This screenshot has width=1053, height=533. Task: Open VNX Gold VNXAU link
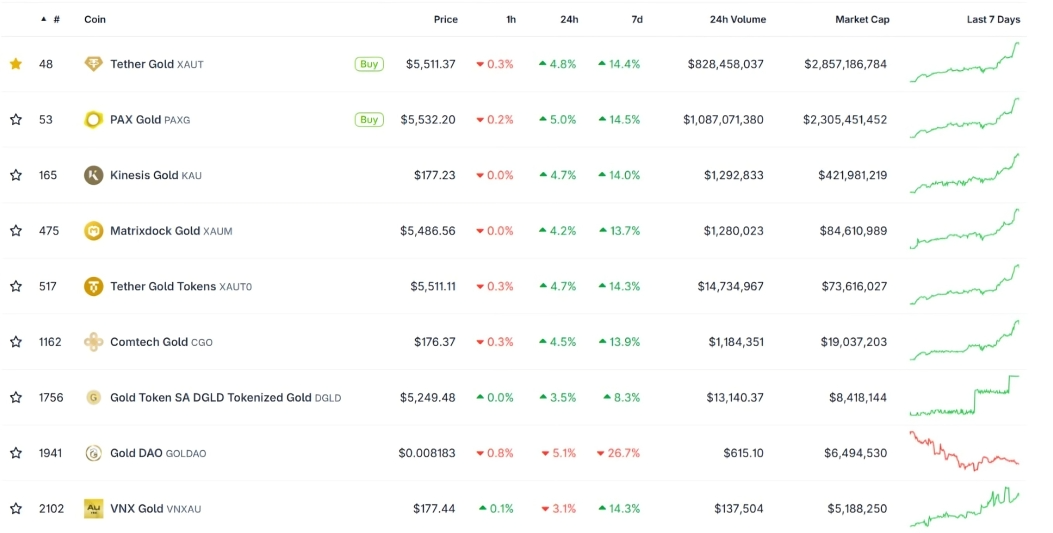(x=155, y=508)
